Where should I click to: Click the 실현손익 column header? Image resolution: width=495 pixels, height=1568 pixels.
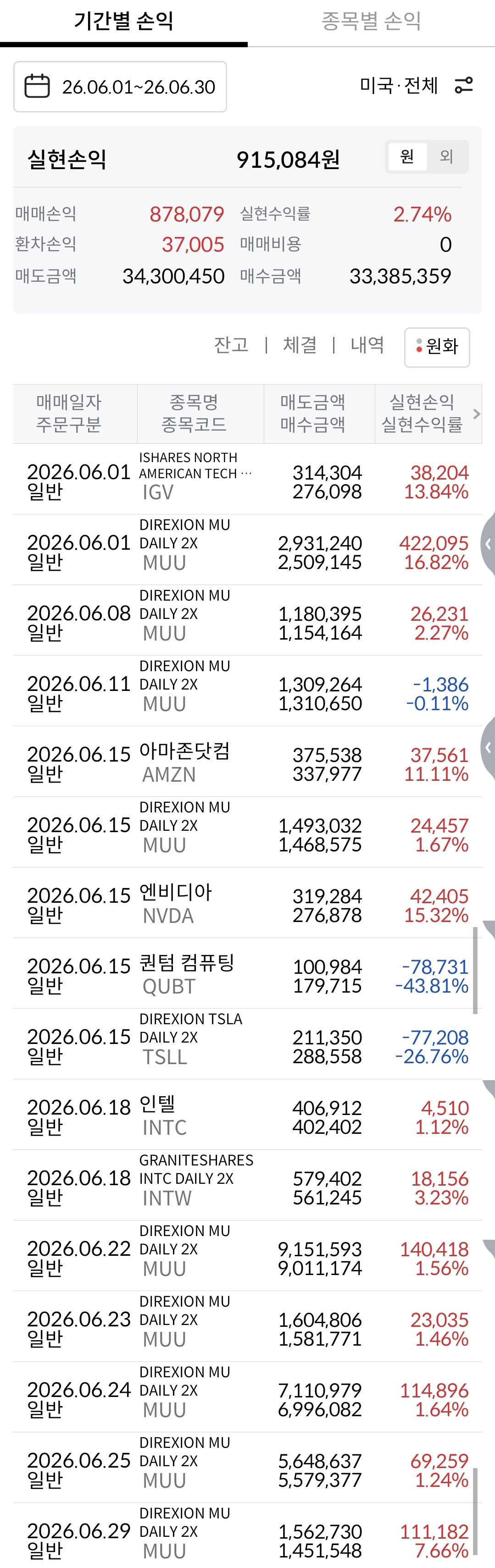422,403
